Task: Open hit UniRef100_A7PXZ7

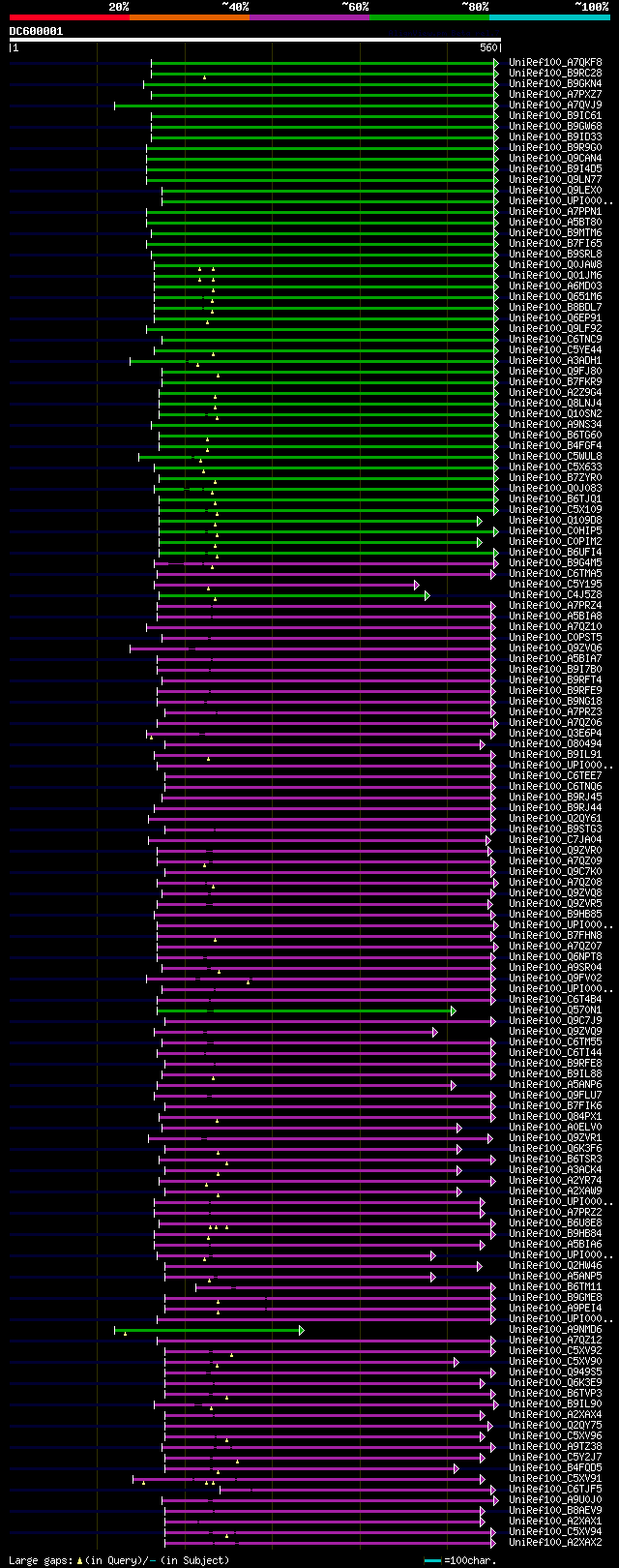Action: pyautogui.click(x=555, y=94)
